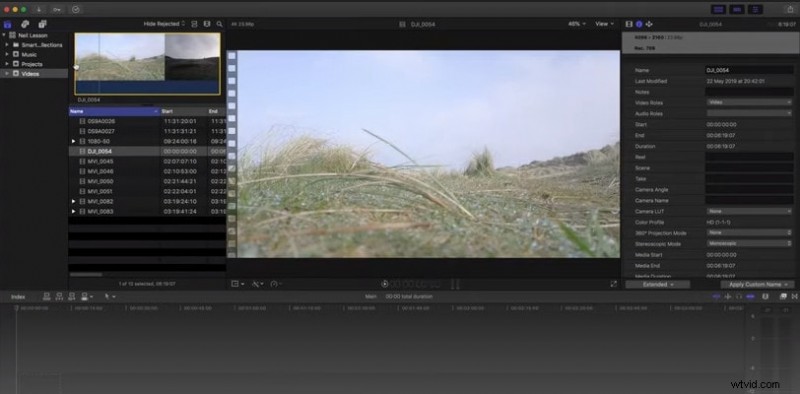This screenshot has width=800, height=394.
Task: Click the Name field in inspector
Action: pos(749,70)
